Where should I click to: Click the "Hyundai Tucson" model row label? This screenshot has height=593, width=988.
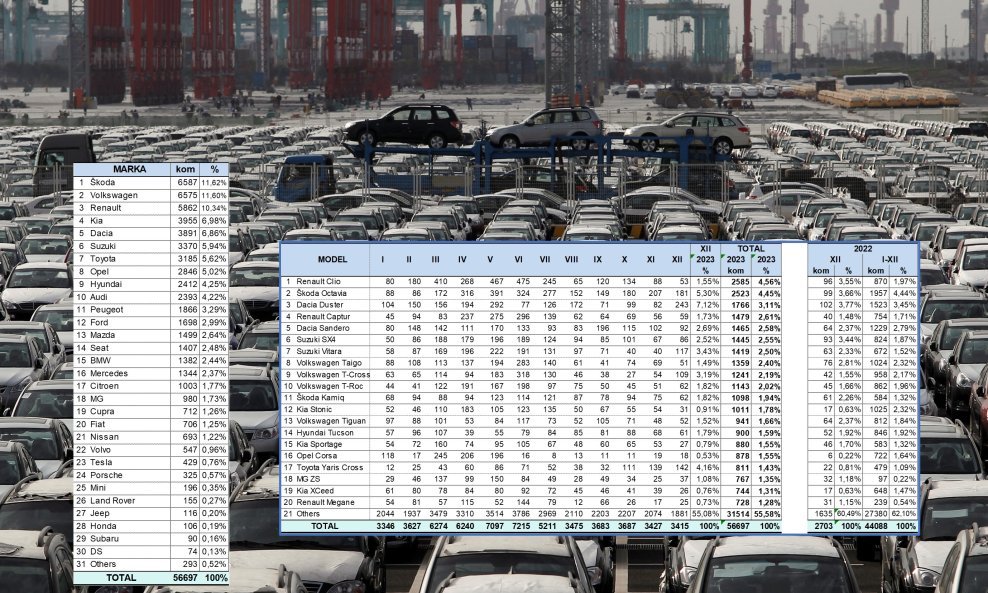pyautogui.click(x=325, y=432)
